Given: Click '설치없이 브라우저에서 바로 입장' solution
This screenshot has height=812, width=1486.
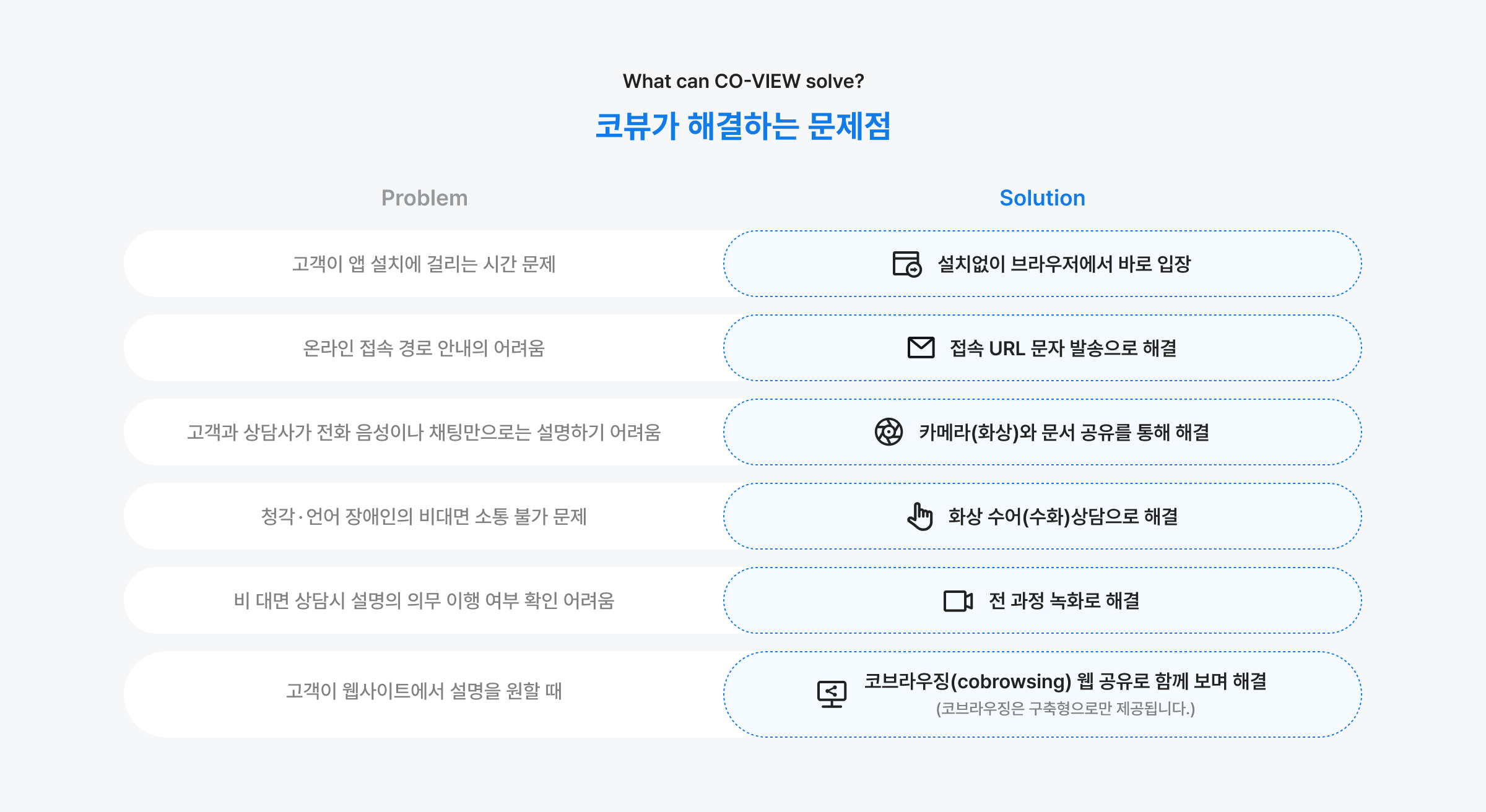Looking at the screenshot, I should (x=1064, y=264).
